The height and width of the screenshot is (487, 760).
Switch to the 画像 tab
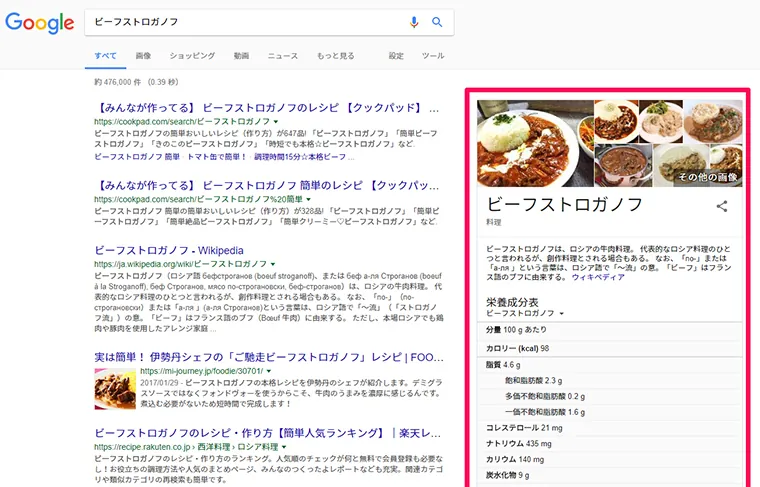click(143, 56)
